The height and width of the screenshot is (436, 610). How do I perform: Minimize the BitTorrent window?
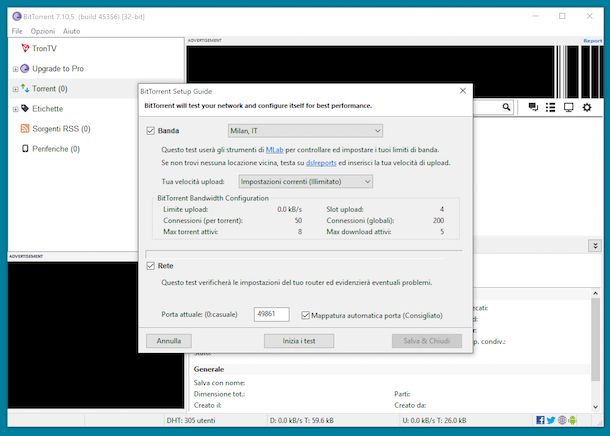(535, 16)
